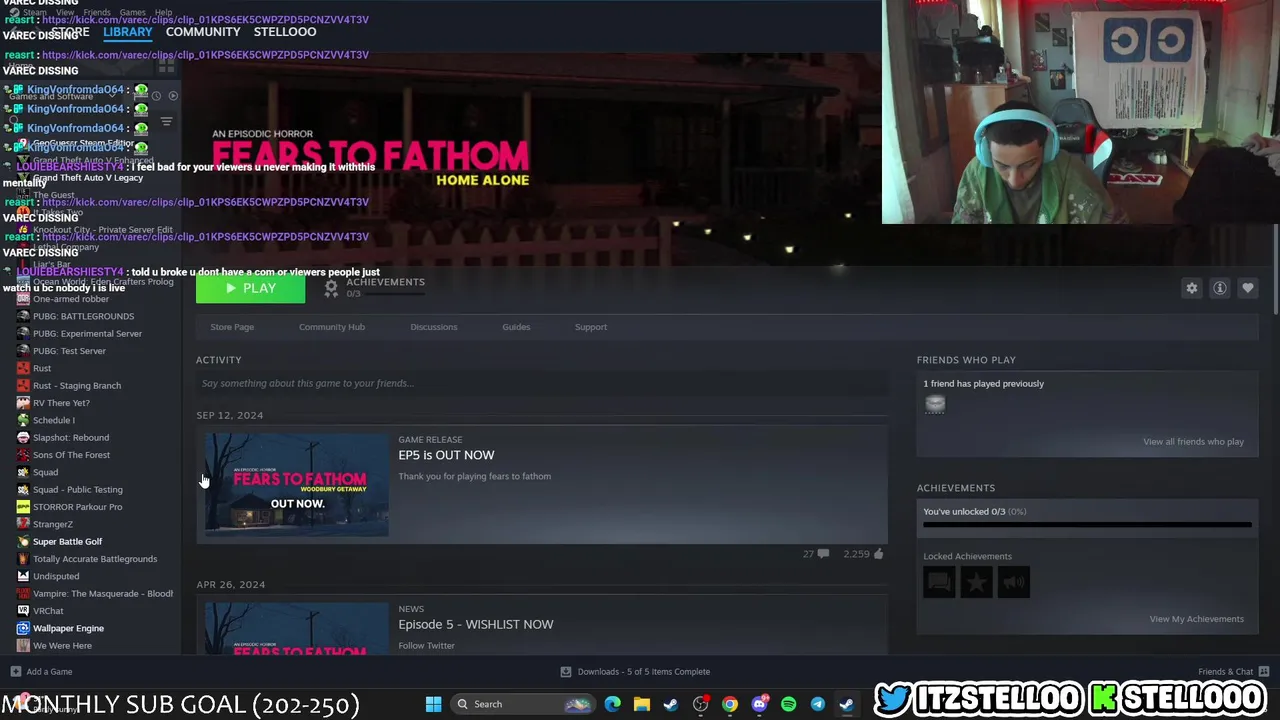Viewport: 1280px width, 720px height.
Task: Select StrangerZ in library list
Action: 53,524
